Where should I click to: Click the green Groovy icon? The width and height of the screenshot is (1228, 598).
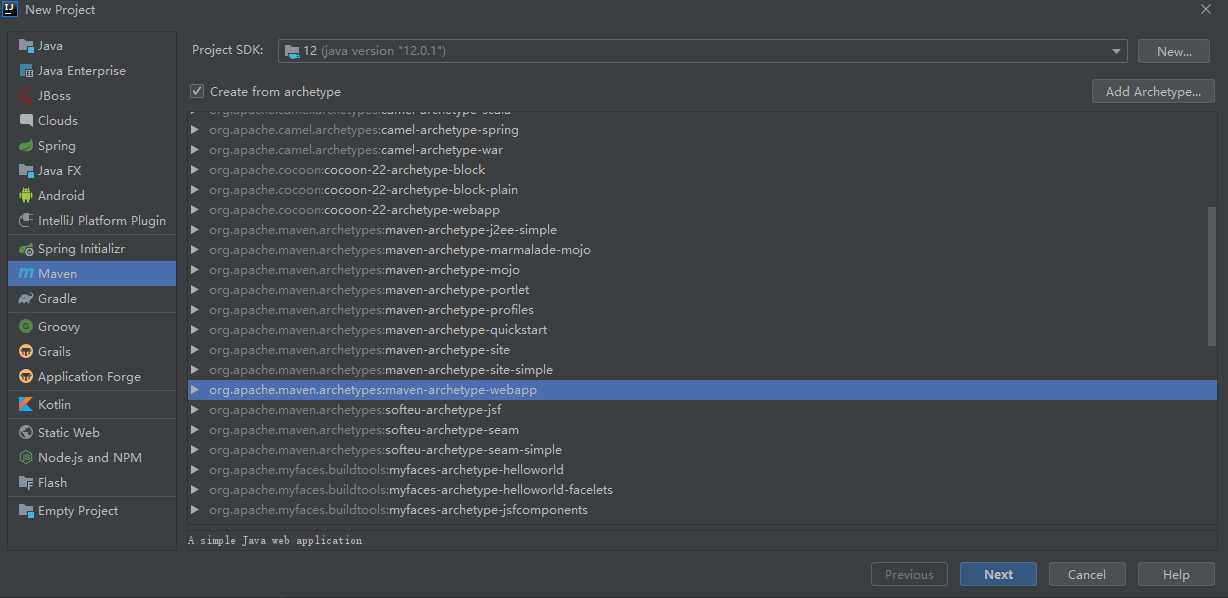click(26, 327)
